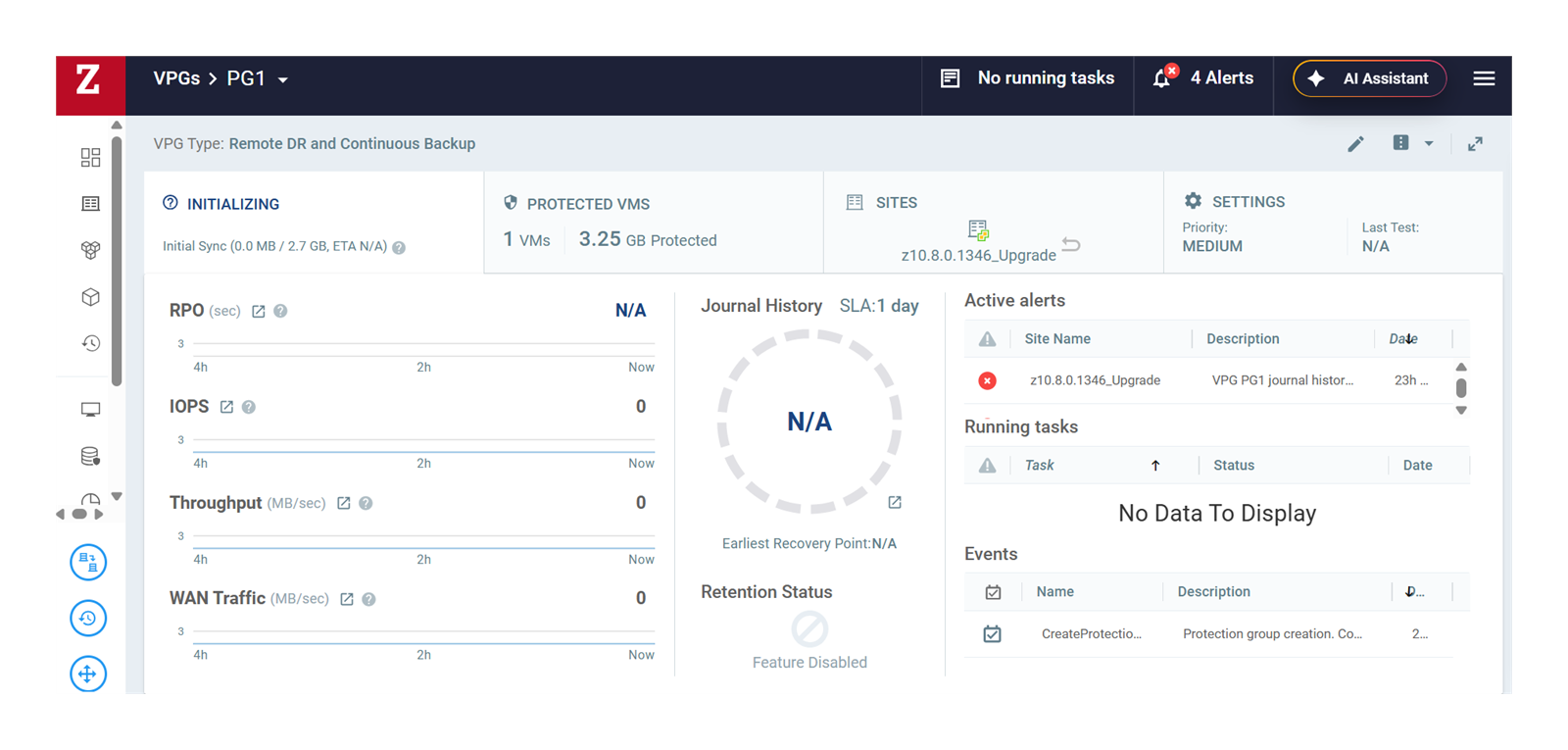This screenshot has width=1568, height=750.
Task: Click the AI Assistant button
Action: click(x=1370, y=78)
